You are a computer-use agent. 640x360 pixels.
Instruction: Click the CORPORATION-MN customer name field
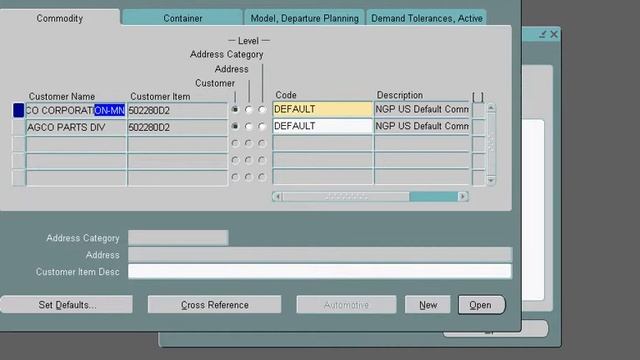(x=76, y=110)
